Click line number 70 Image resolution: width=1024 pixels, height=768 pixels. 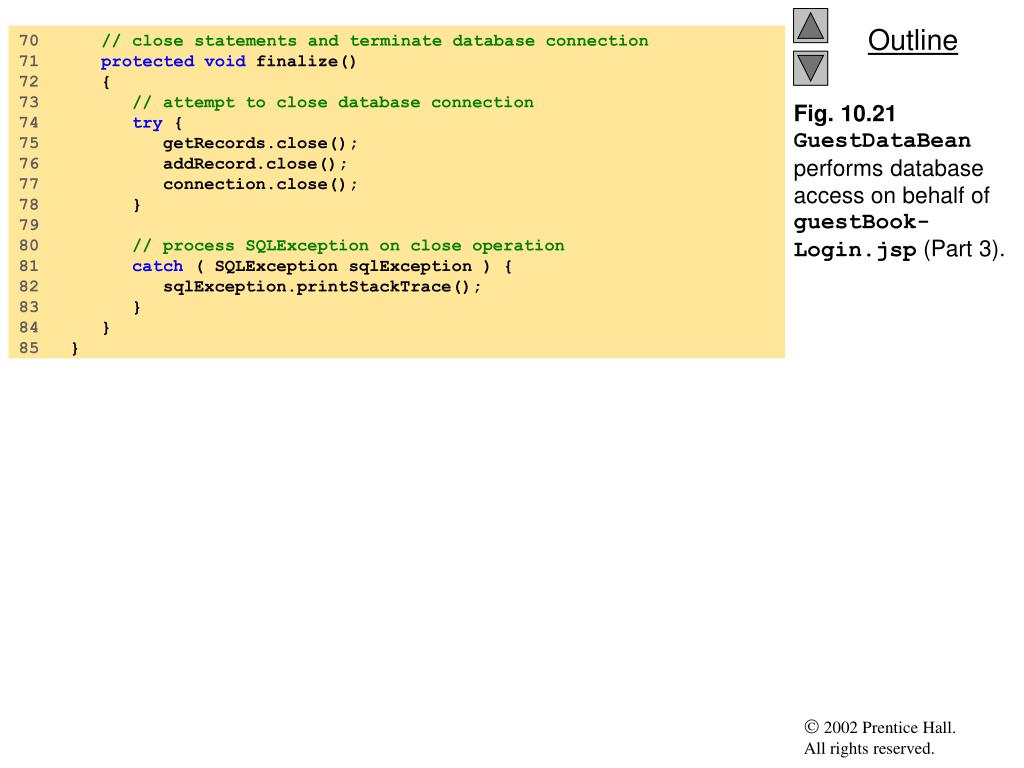point(29,40)
